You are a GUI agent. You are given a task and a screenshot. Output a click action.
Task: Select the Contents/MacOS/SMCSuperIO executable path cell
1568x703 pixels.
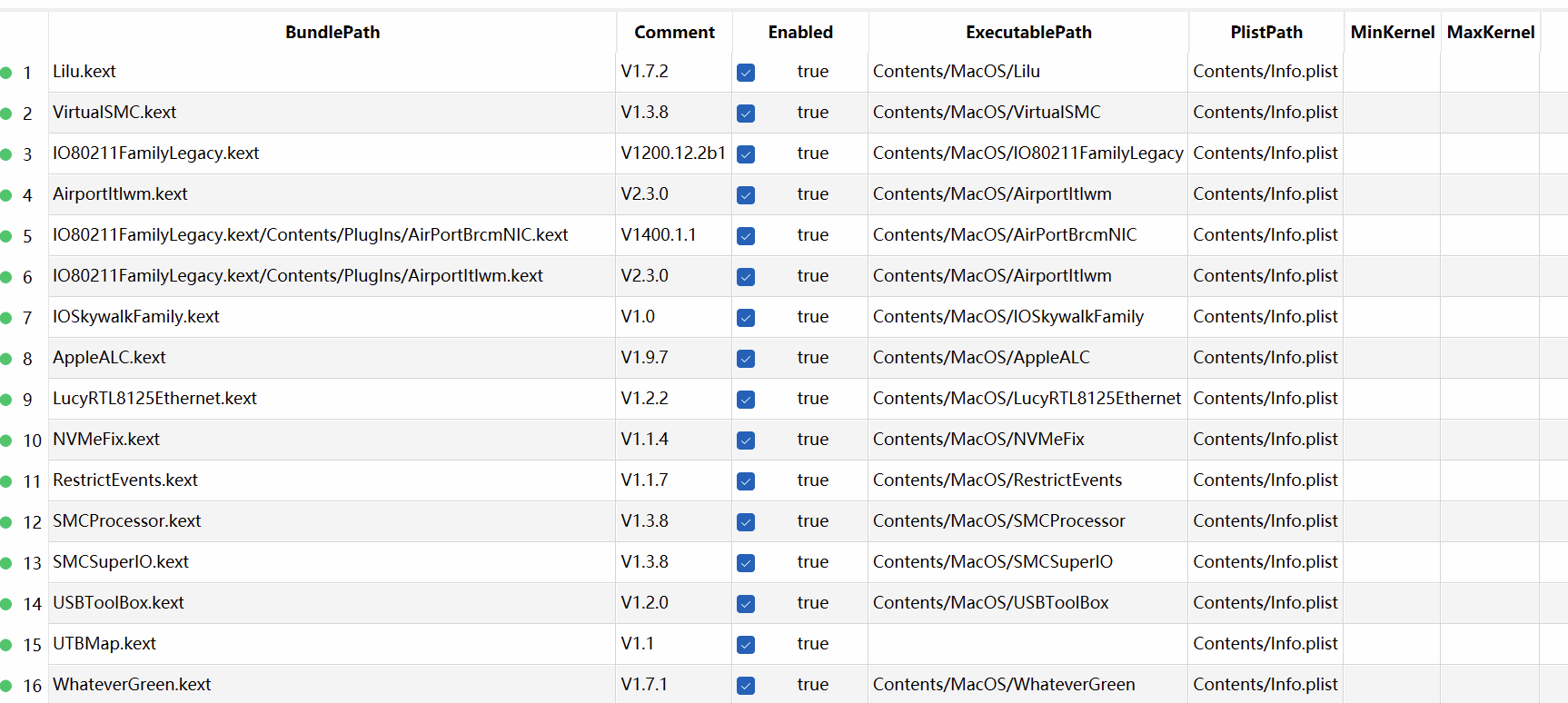pos(992,562)
